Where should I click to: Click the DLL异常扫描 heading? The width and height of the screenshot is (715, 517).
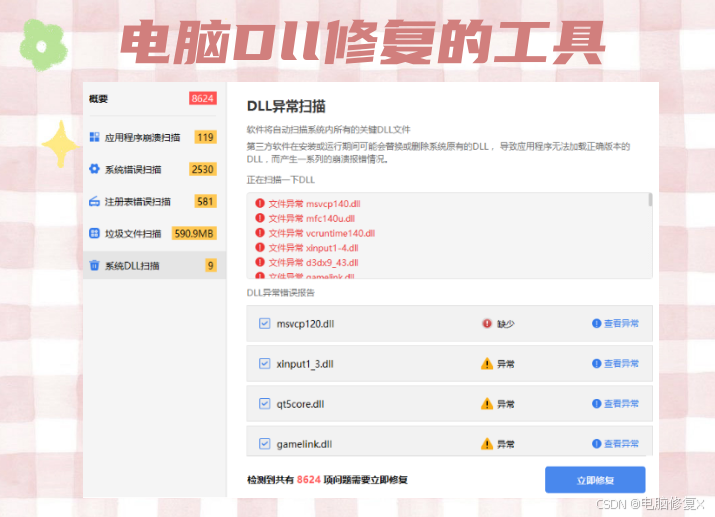286,106
